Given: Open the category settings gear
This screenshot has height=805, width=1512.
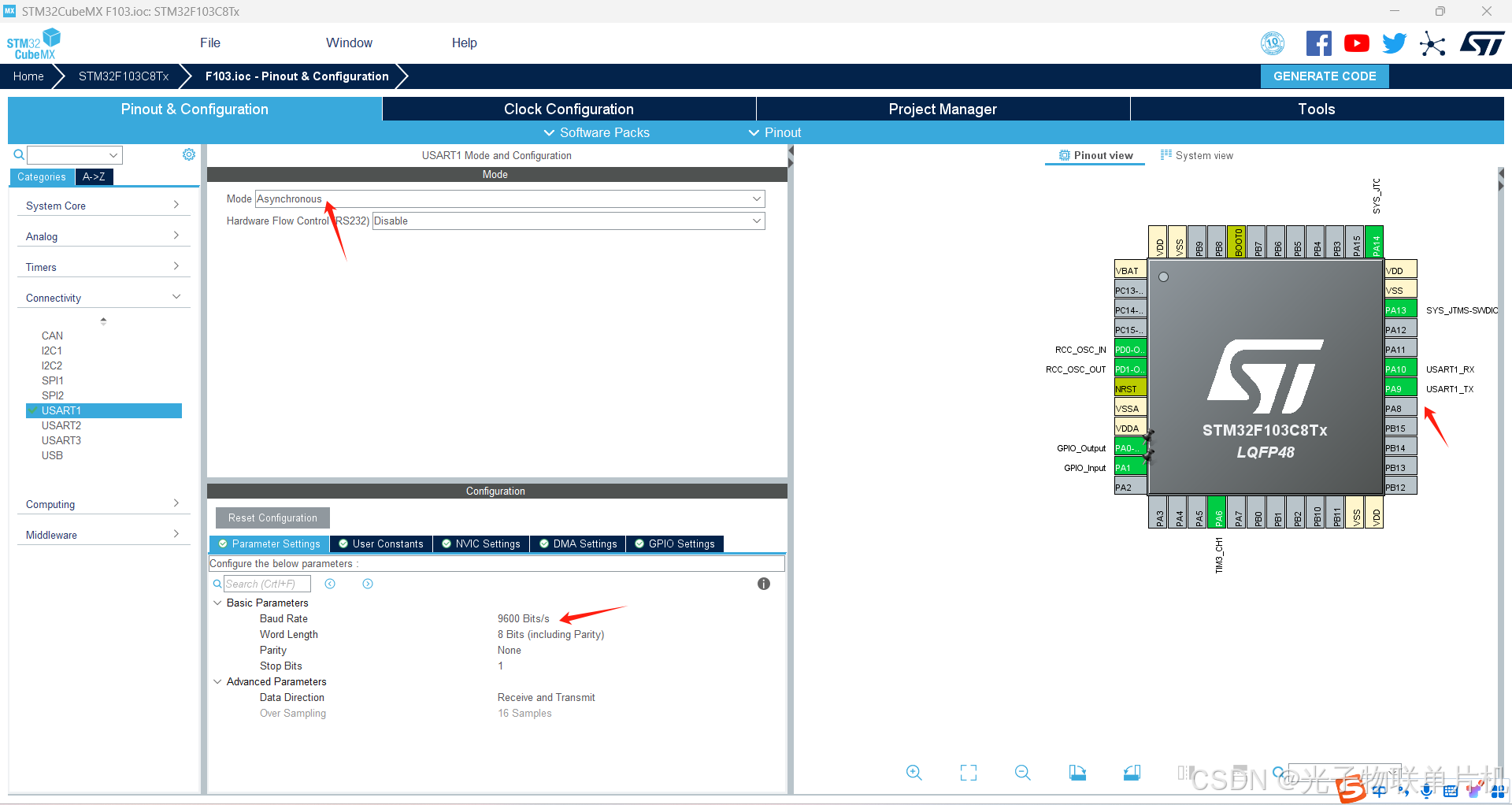Looking at the screenshot, I should [189, 154].
